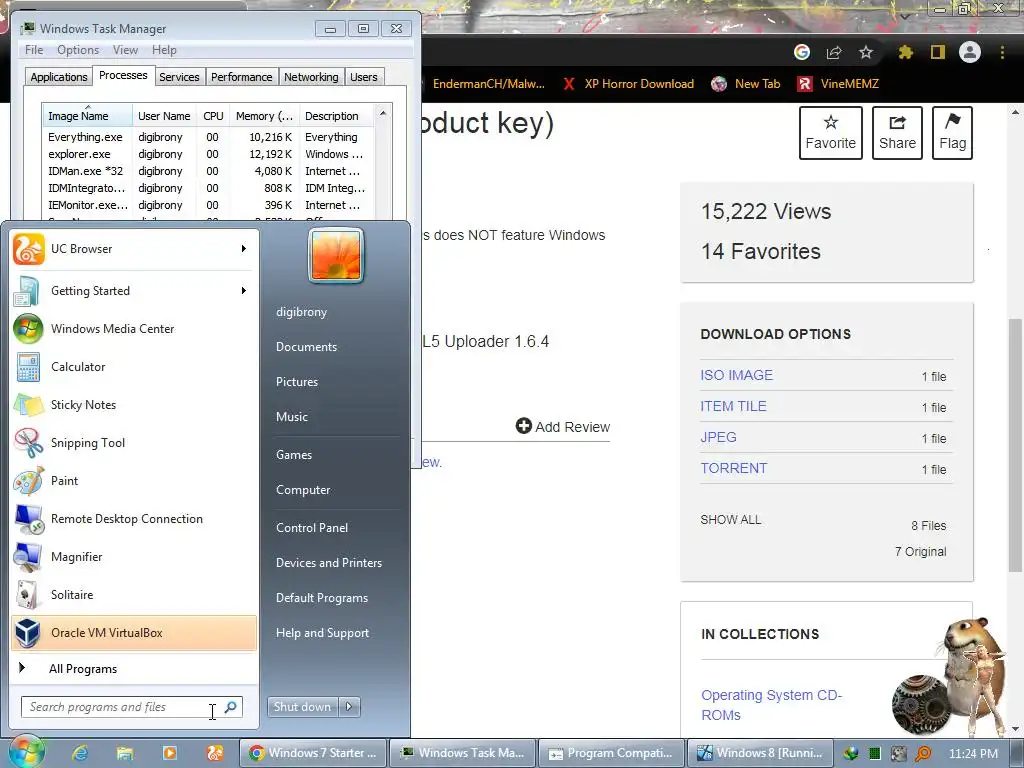The width and height of the screenshot is (1024, 768).
Task: Switch to Windows 8 VirtualBox taskbar window
Action: click(760, 753)
